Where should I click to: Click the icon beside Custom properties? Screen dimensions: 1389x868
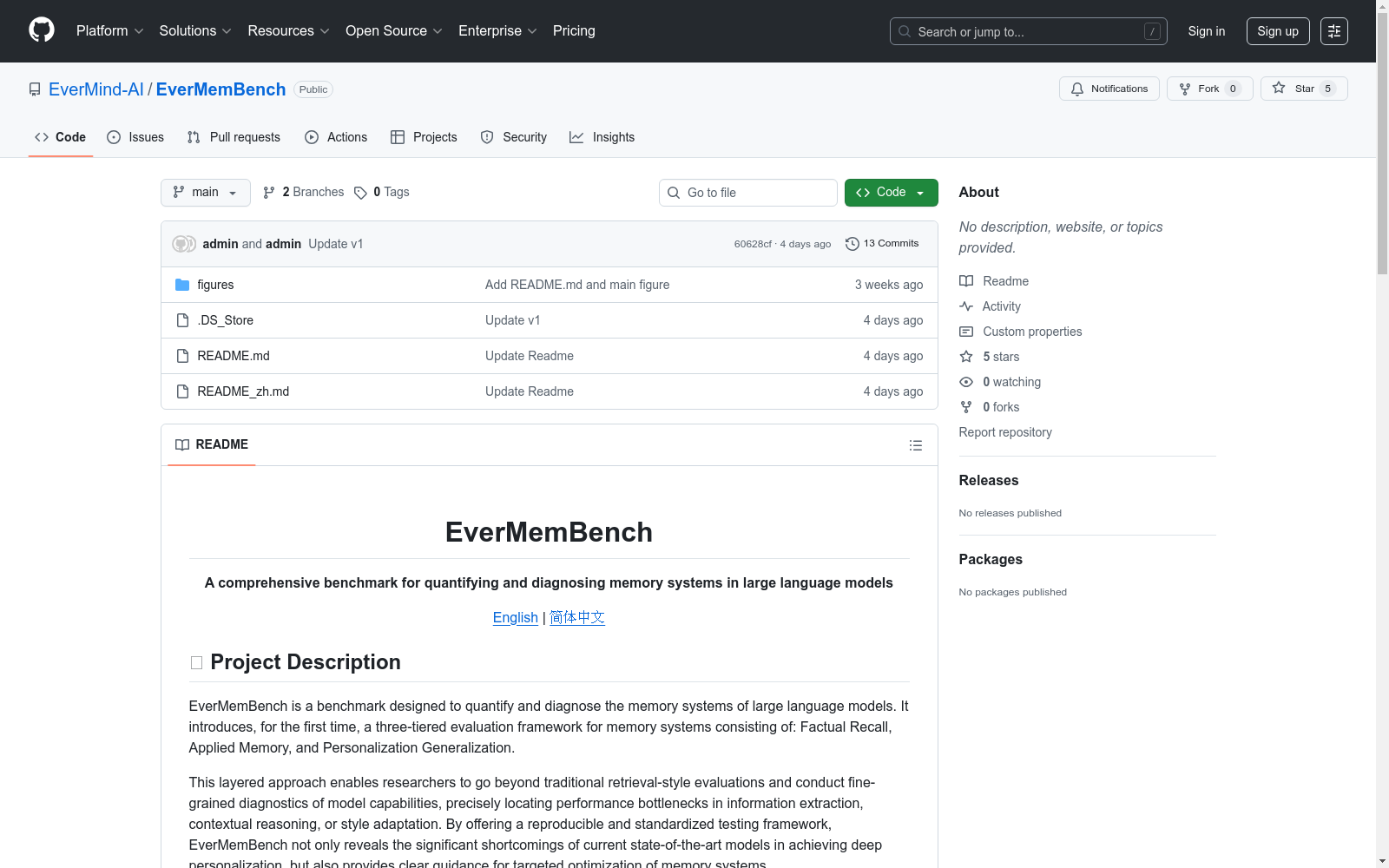coord(966,332)
